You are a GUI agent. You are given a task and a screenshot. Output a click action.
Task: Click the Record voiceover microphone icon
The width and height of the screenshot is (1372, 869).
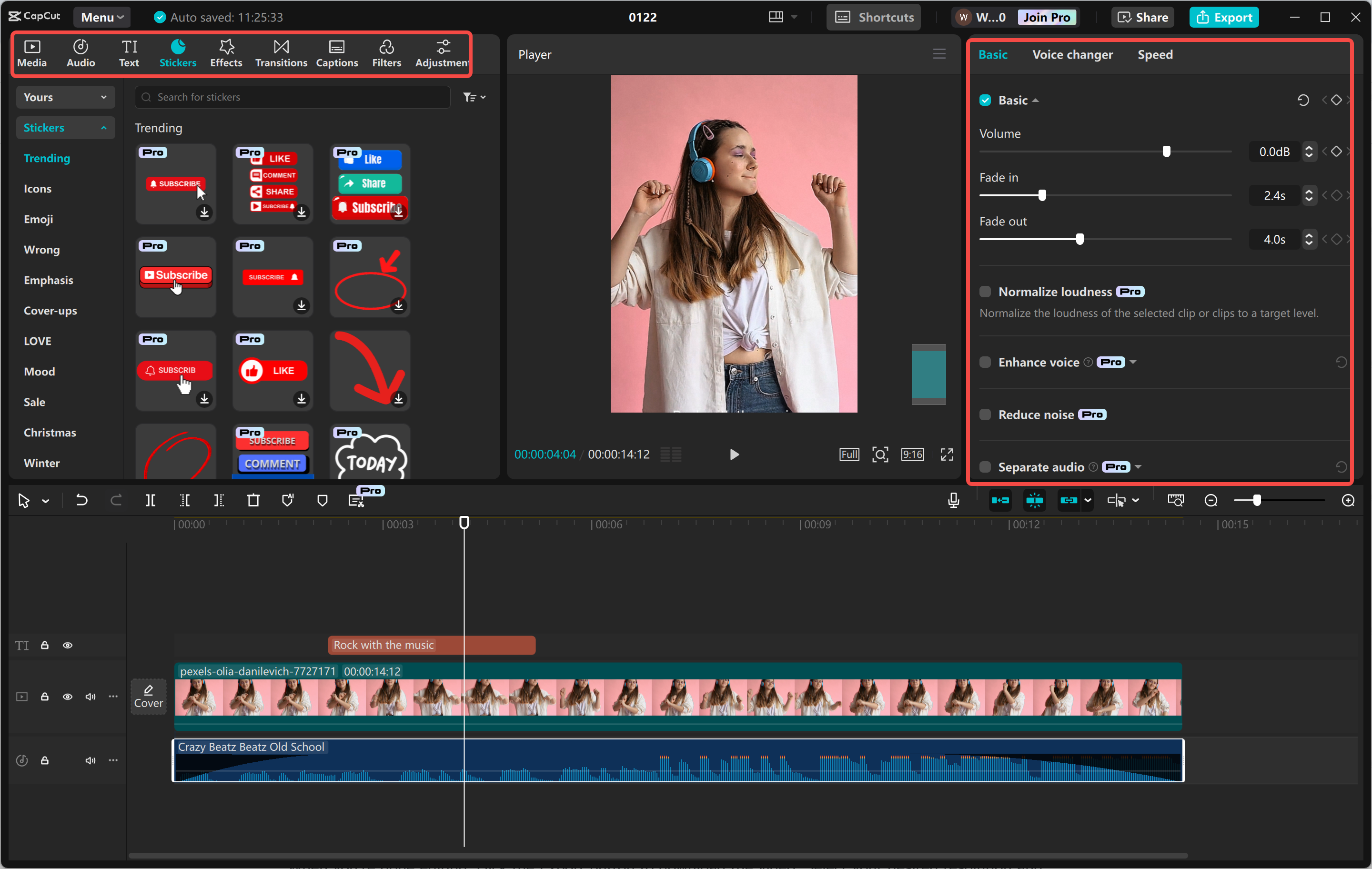coord(953,500)
